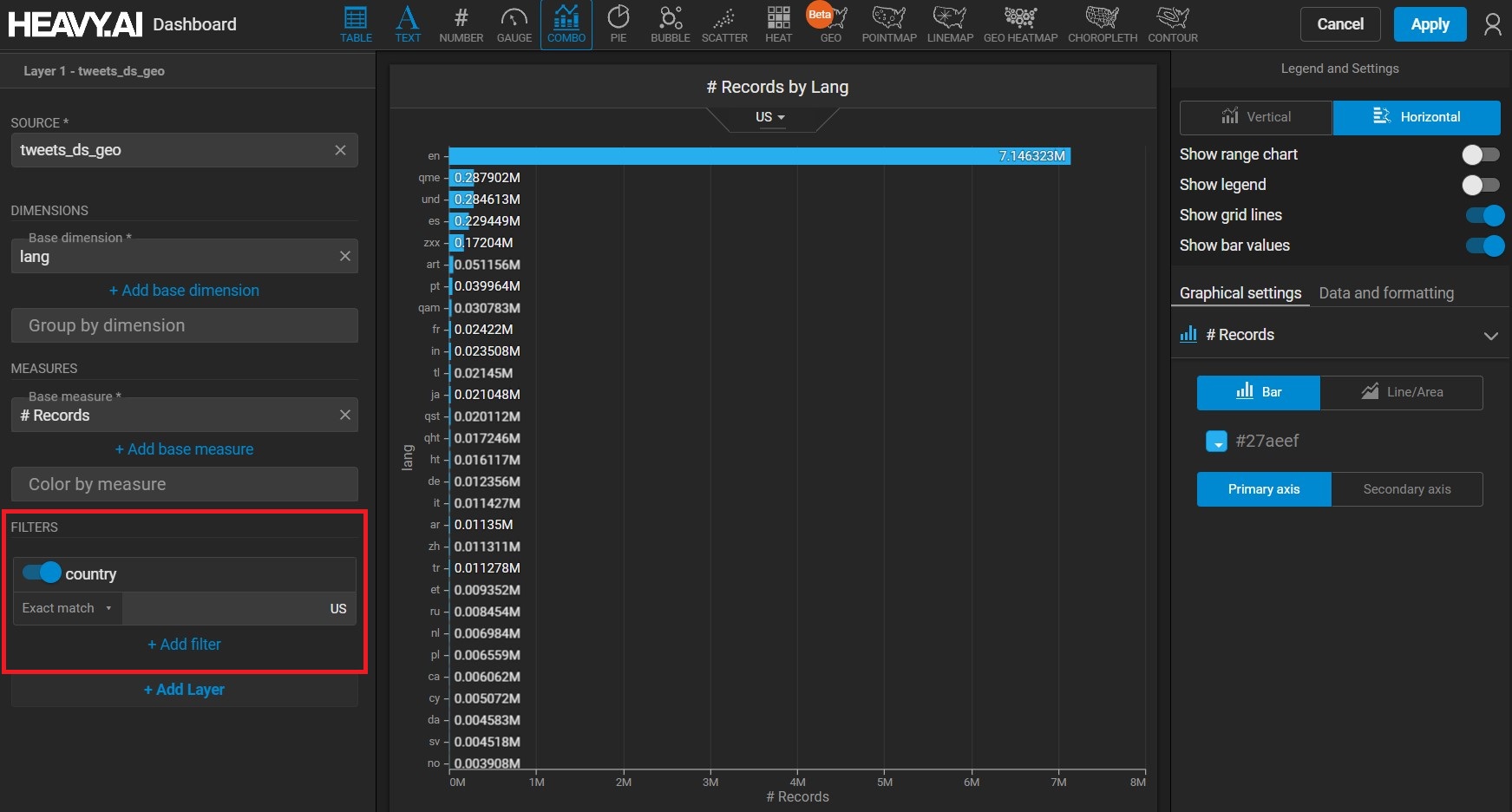Open the #27aeef color swatch
The image size is (1512, 812).
(1216, 442)
